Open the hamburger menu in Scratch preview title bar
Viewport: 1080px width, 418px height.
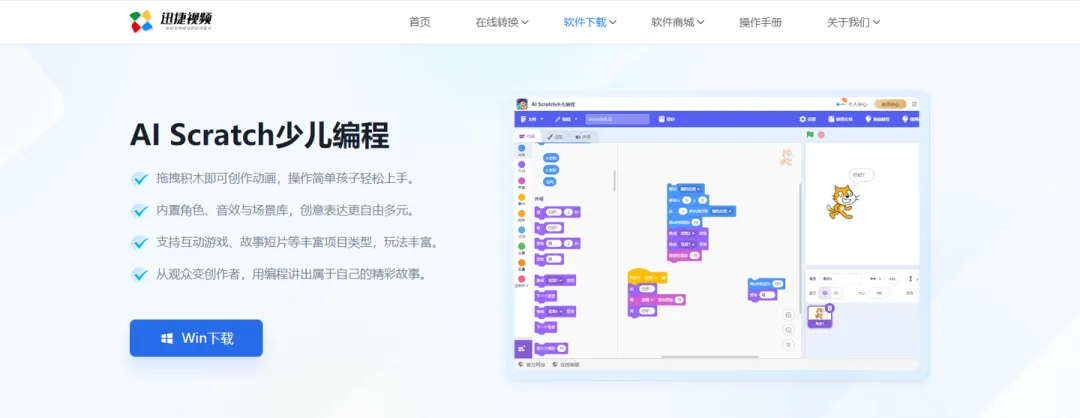915,104
